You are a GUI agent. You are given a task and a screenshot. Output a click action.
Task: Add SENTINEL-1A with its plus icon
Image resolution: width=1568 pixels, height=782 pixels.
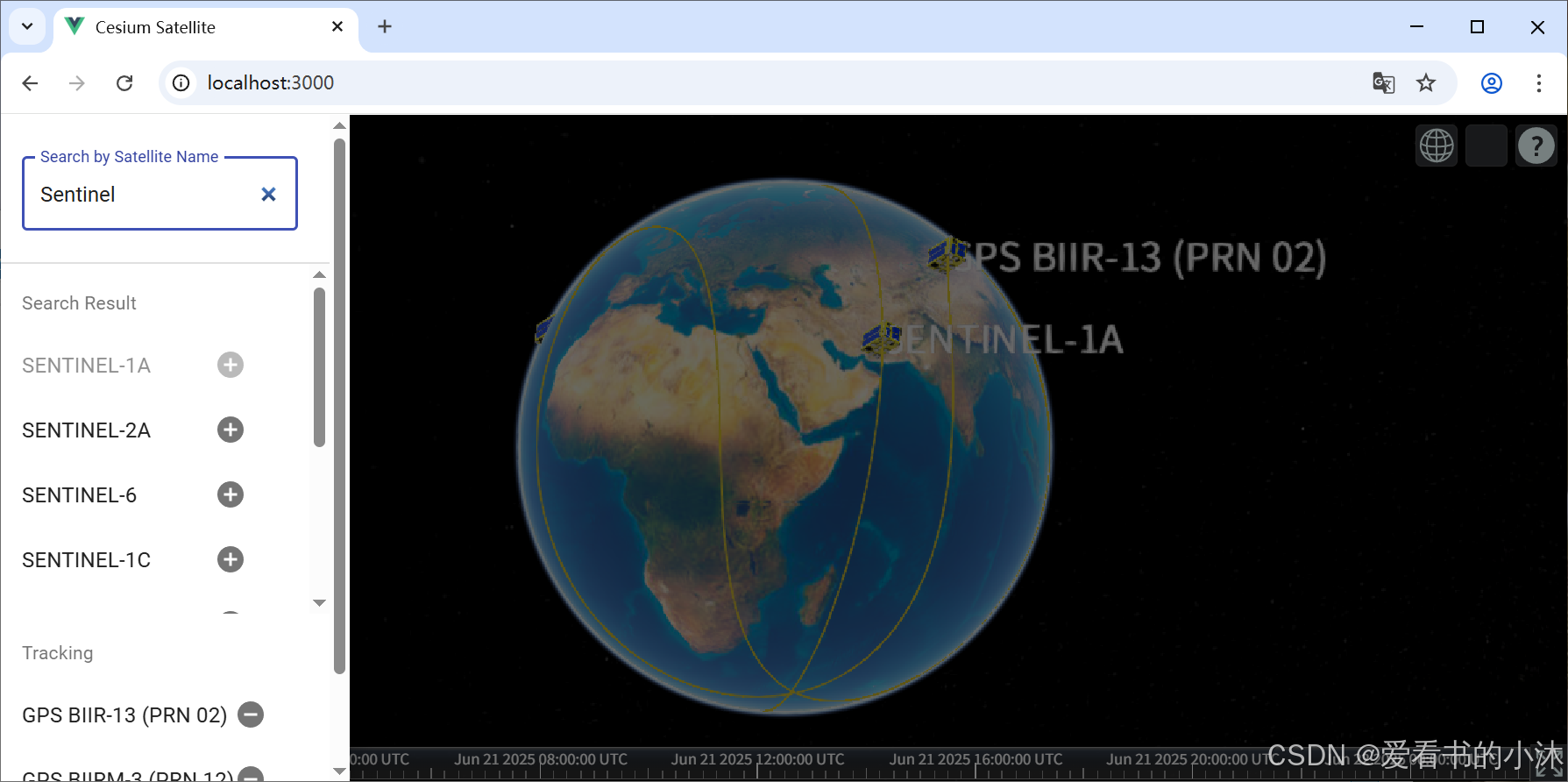(x=231, y=365)
